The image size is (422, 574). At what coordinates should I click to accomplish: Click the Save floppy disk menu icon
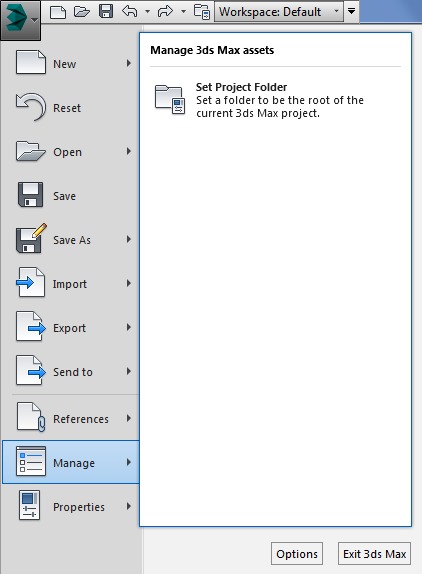(x=30, y=194)
